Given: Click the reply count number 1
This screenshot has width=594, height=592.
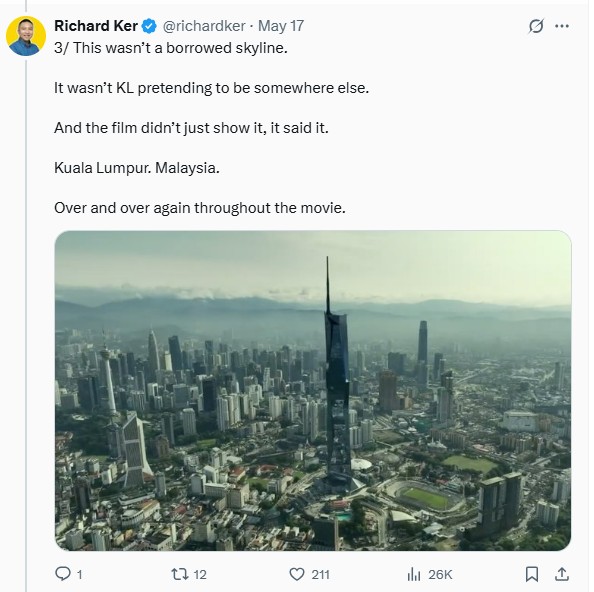Looking at the screenshot, I should pyautogui.click(x=80, y=575).
